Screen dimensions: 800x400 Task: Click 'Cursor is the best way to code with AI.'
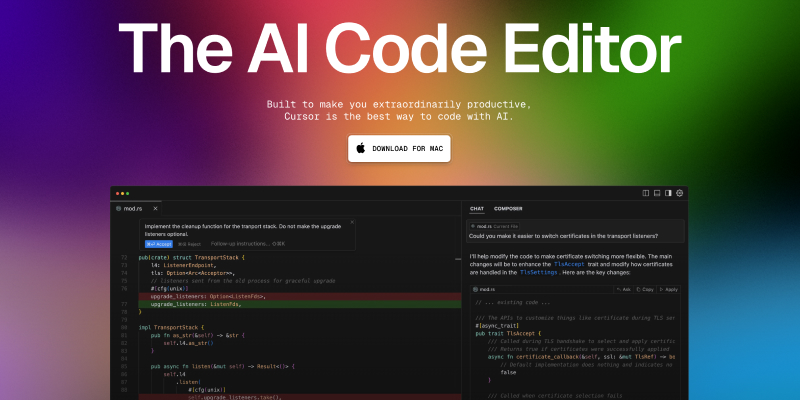coord(399,117)
